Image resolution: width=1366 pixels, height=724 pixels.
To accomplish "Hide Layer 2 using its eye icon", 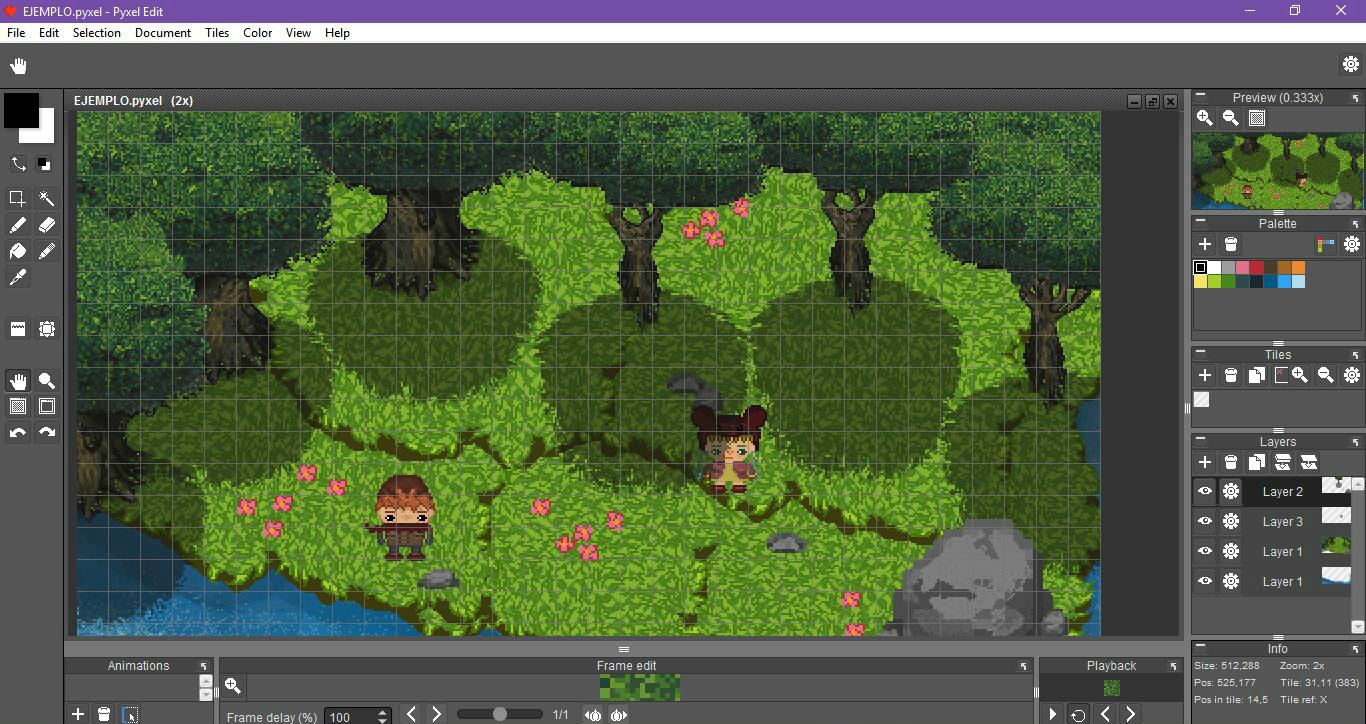I will [x=1204, y=491].
